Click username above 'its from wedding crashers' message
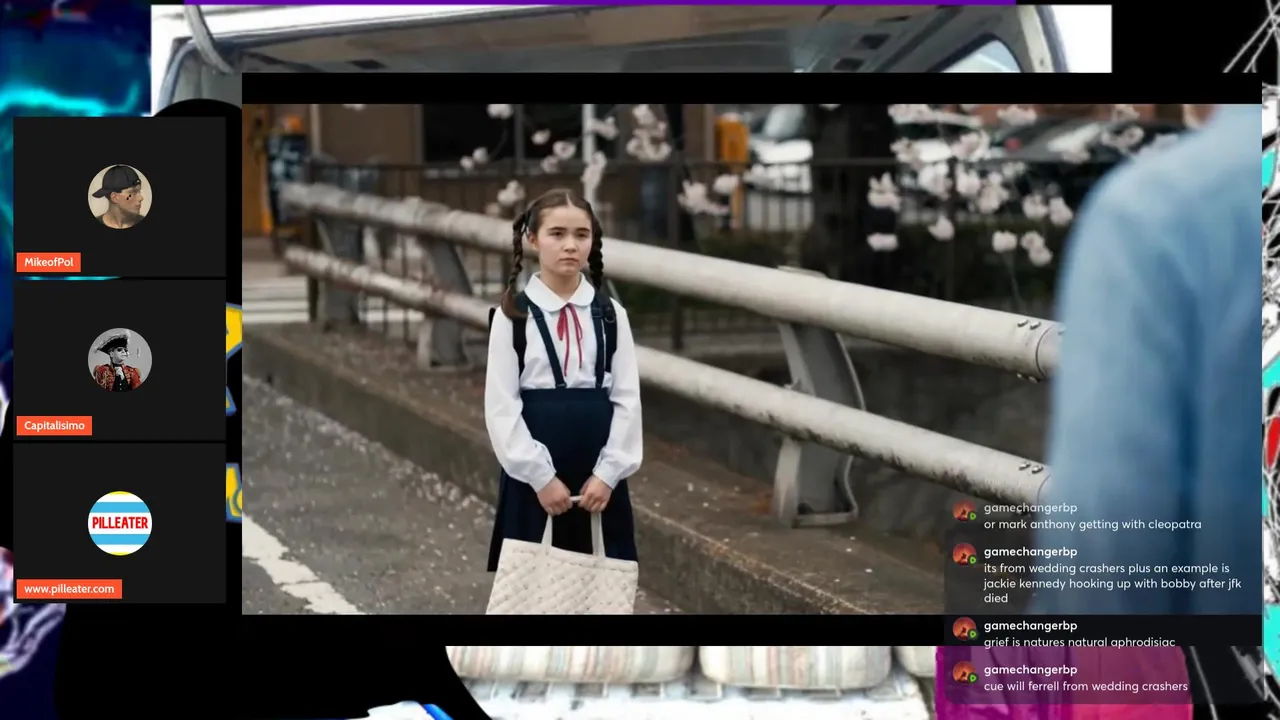 pyautogui.click(x=1030, y=552)
